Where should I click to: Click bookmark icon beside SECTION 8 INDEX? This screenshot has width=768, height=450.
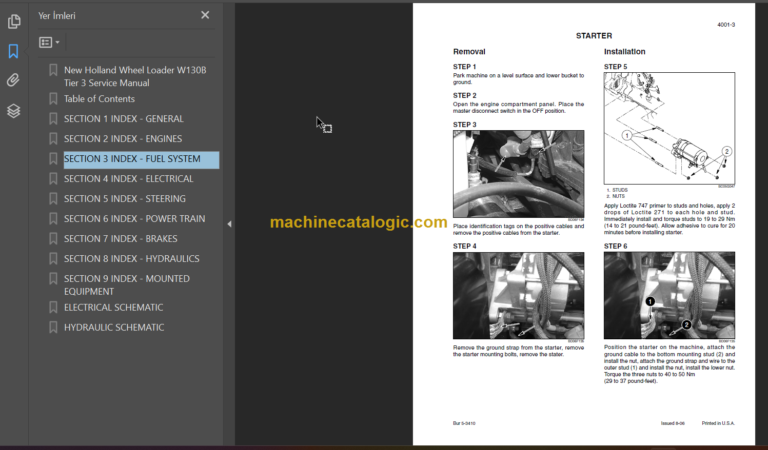tap(53, 259)
